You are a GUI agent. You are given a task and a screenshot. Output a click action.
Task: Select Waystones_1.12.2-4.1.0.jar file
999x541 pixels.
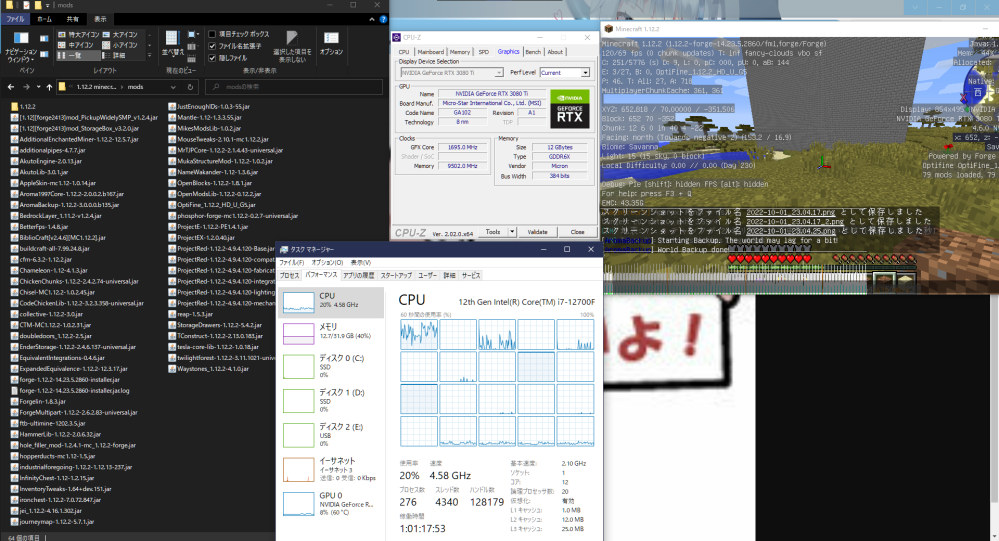pyautogui.click(x=208, y=368)
